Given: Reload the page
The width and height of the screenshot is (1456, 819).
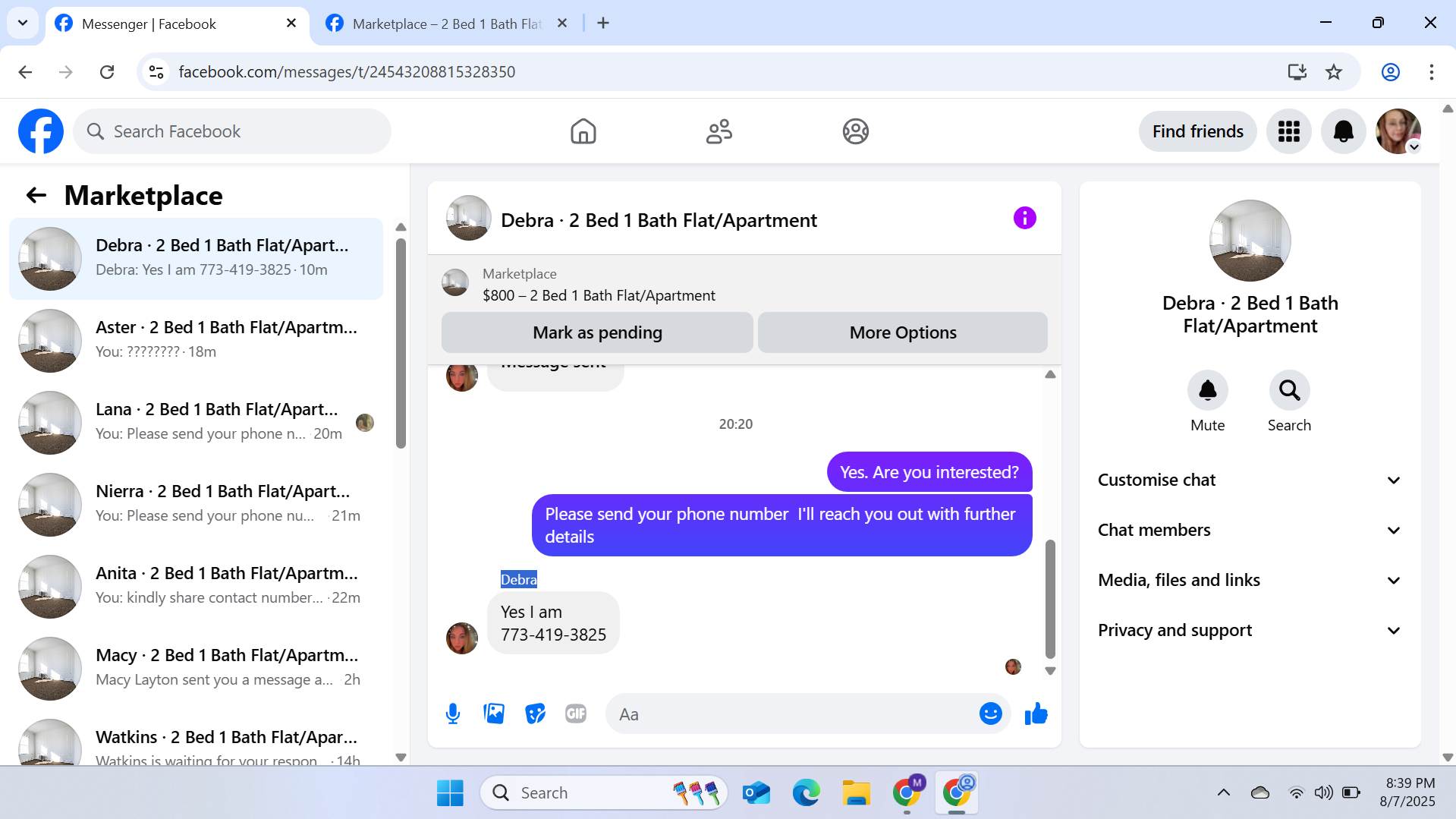Looking at the screenshot, I should [x=107, y=72].
